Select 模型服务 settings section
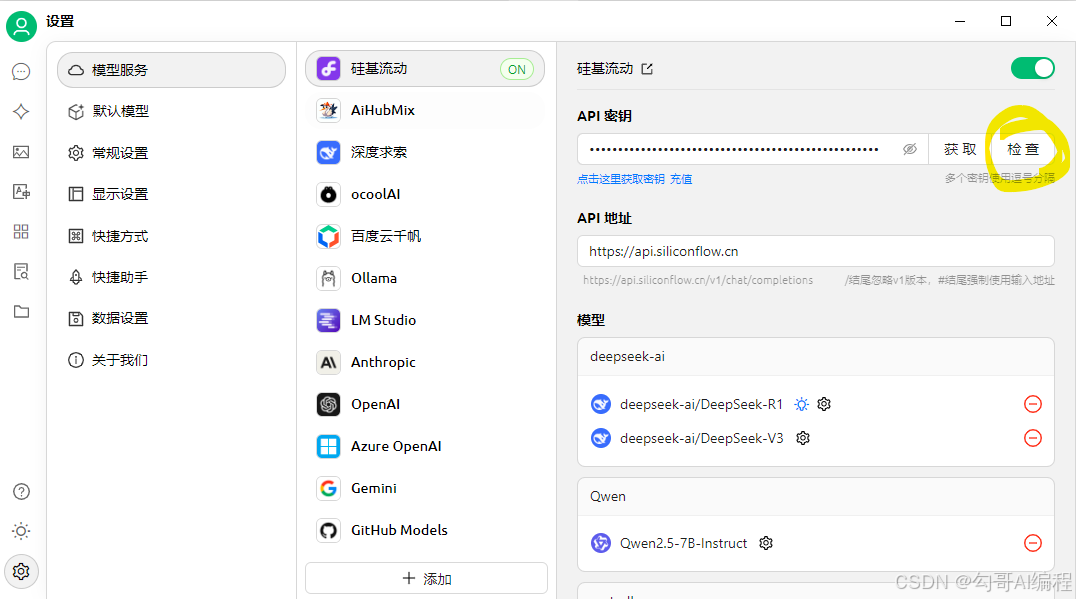The image size is (1076, 599). click(172, 70)
